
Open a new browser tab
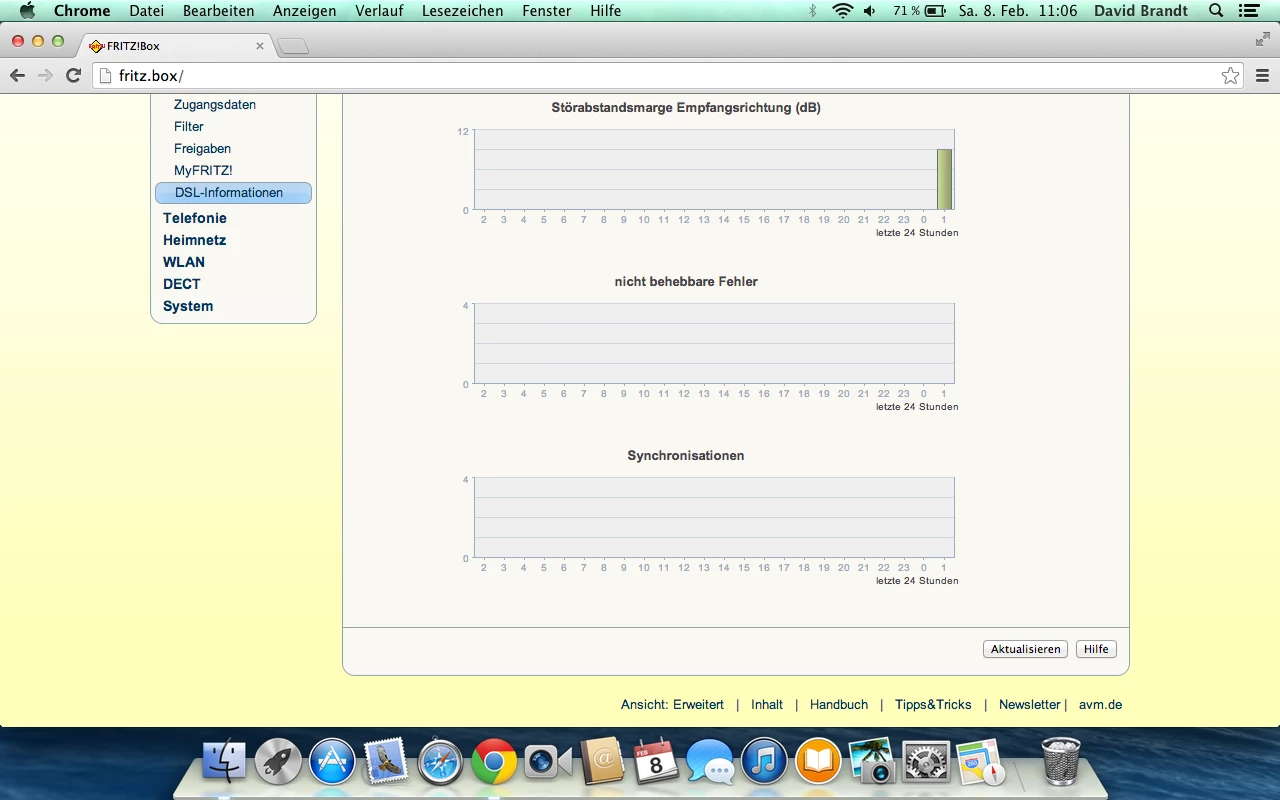(x=293, y=46)
